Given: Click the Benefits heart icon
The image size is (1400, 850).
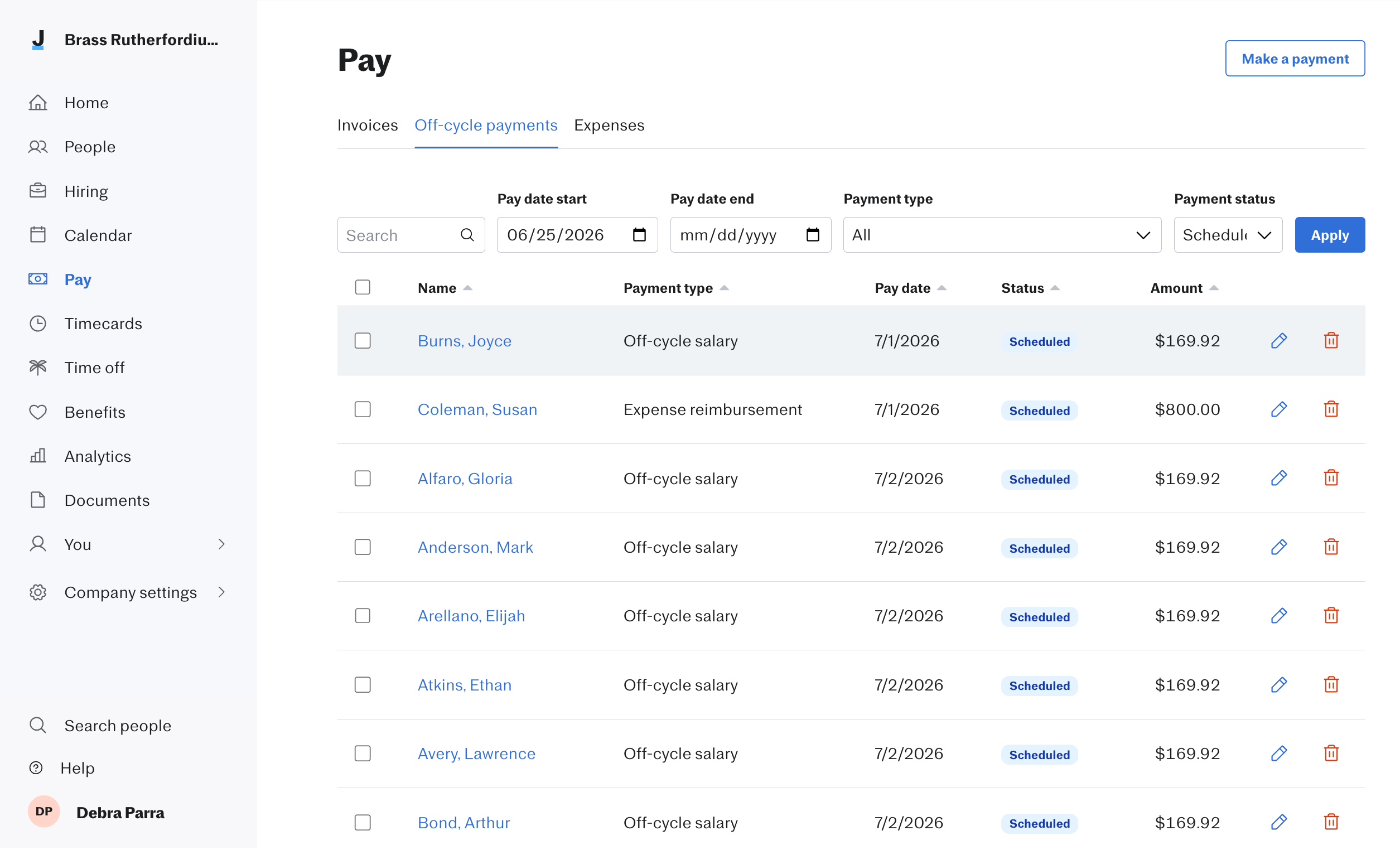Looking at the screenshot, I should pos(38,413).
